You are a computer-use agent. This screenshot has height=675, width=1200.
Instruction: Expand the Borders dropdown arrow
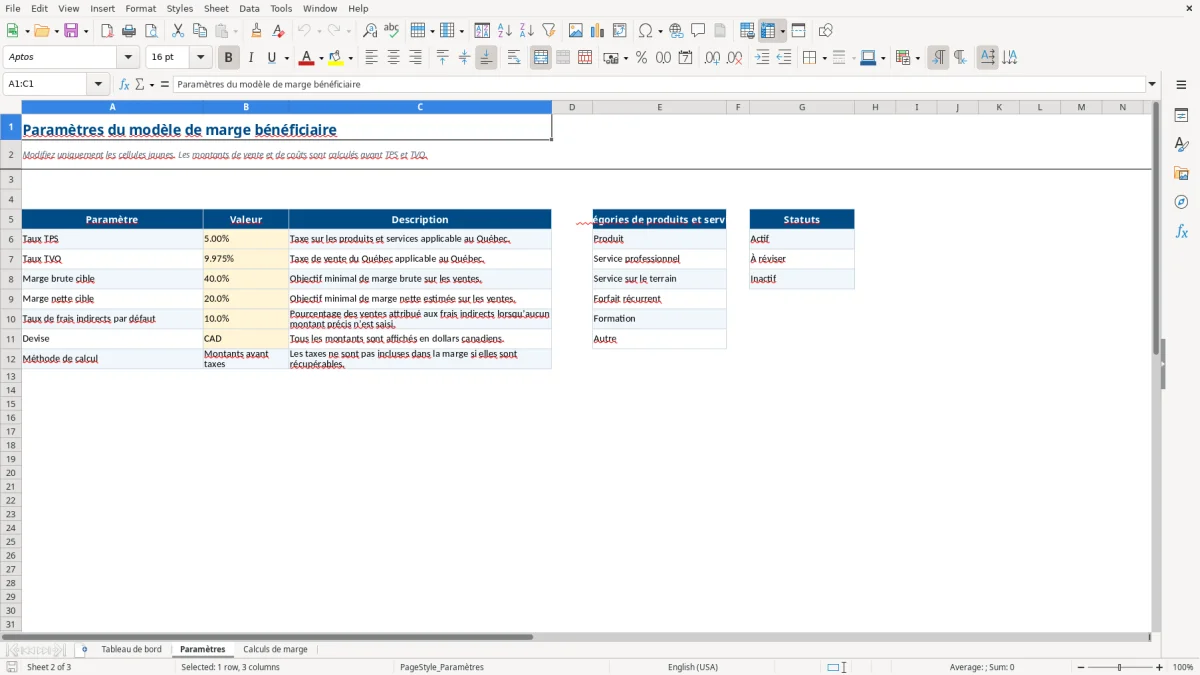pyautogui.click(x=824, y=58)
